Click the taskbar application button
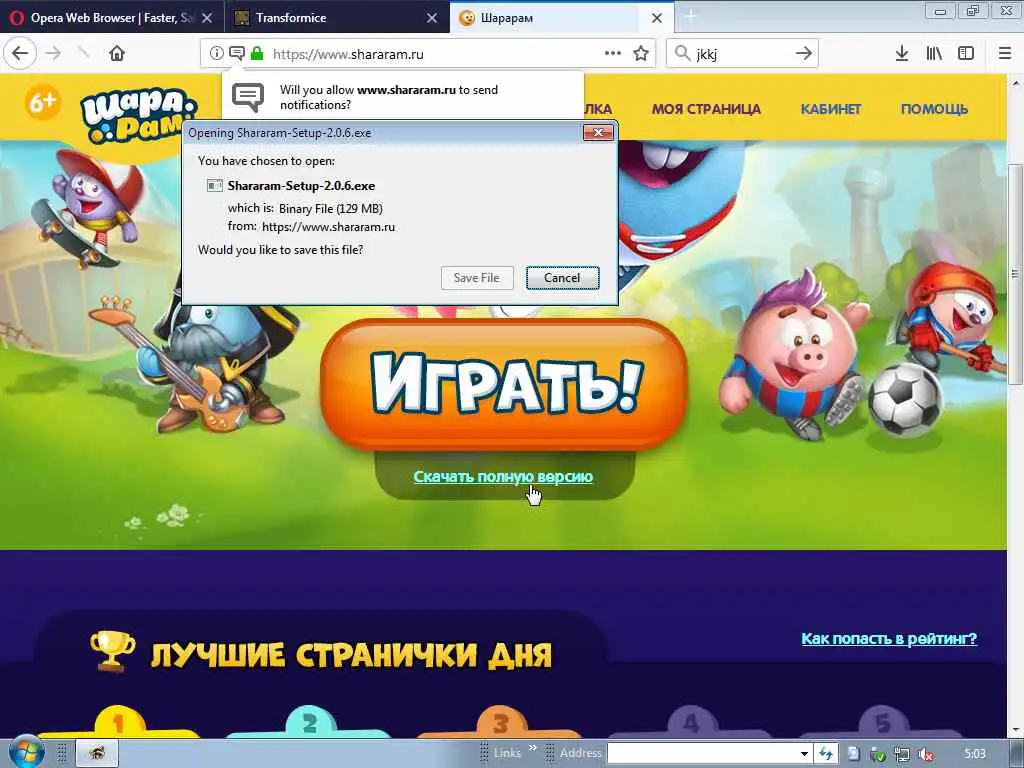Screen dimensions: 1024x768 (x=97, y=753)
